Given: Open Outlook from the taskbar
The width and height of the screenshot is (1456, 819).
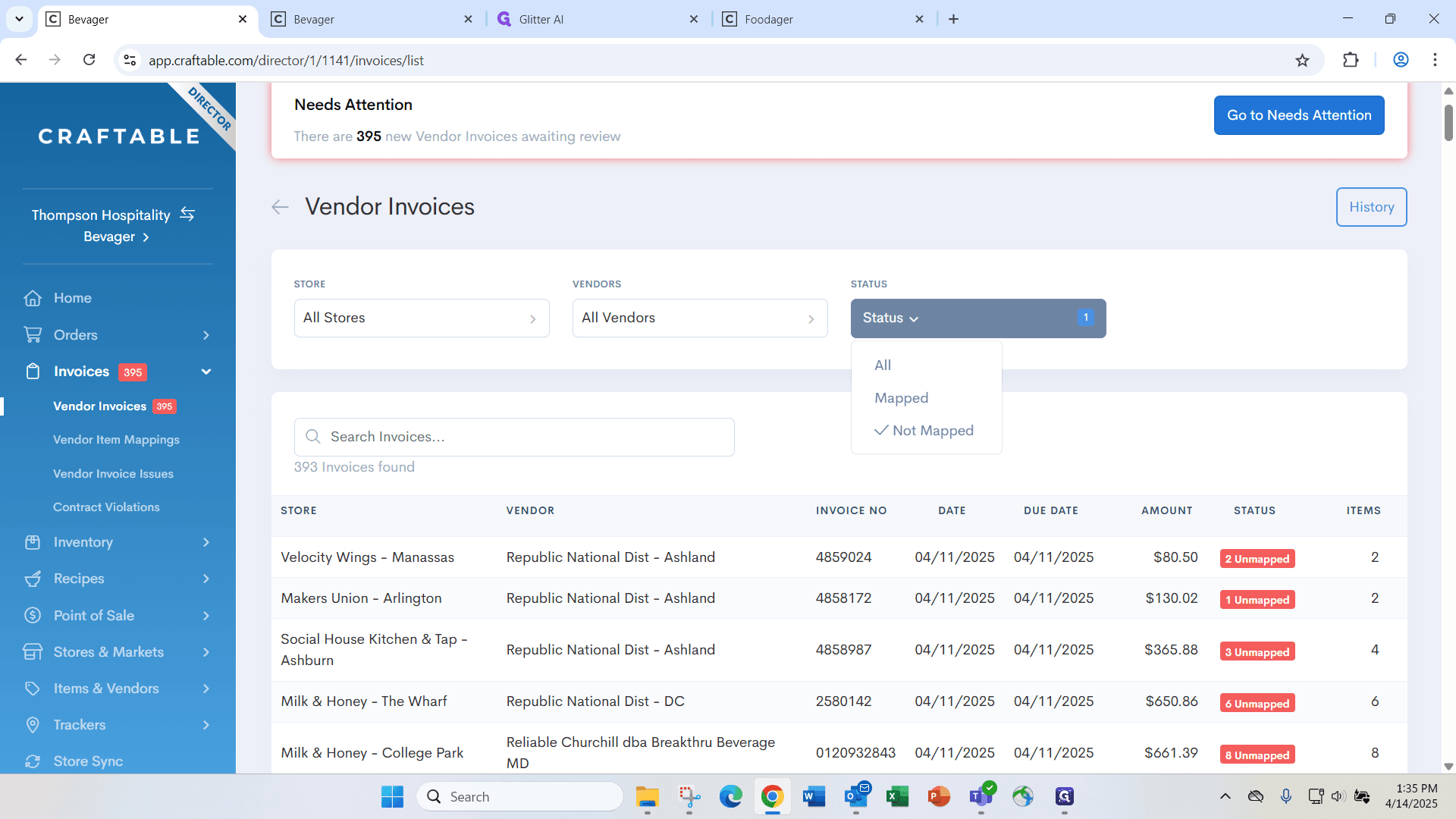Looking at the screenshot, I should pos(856,796).
